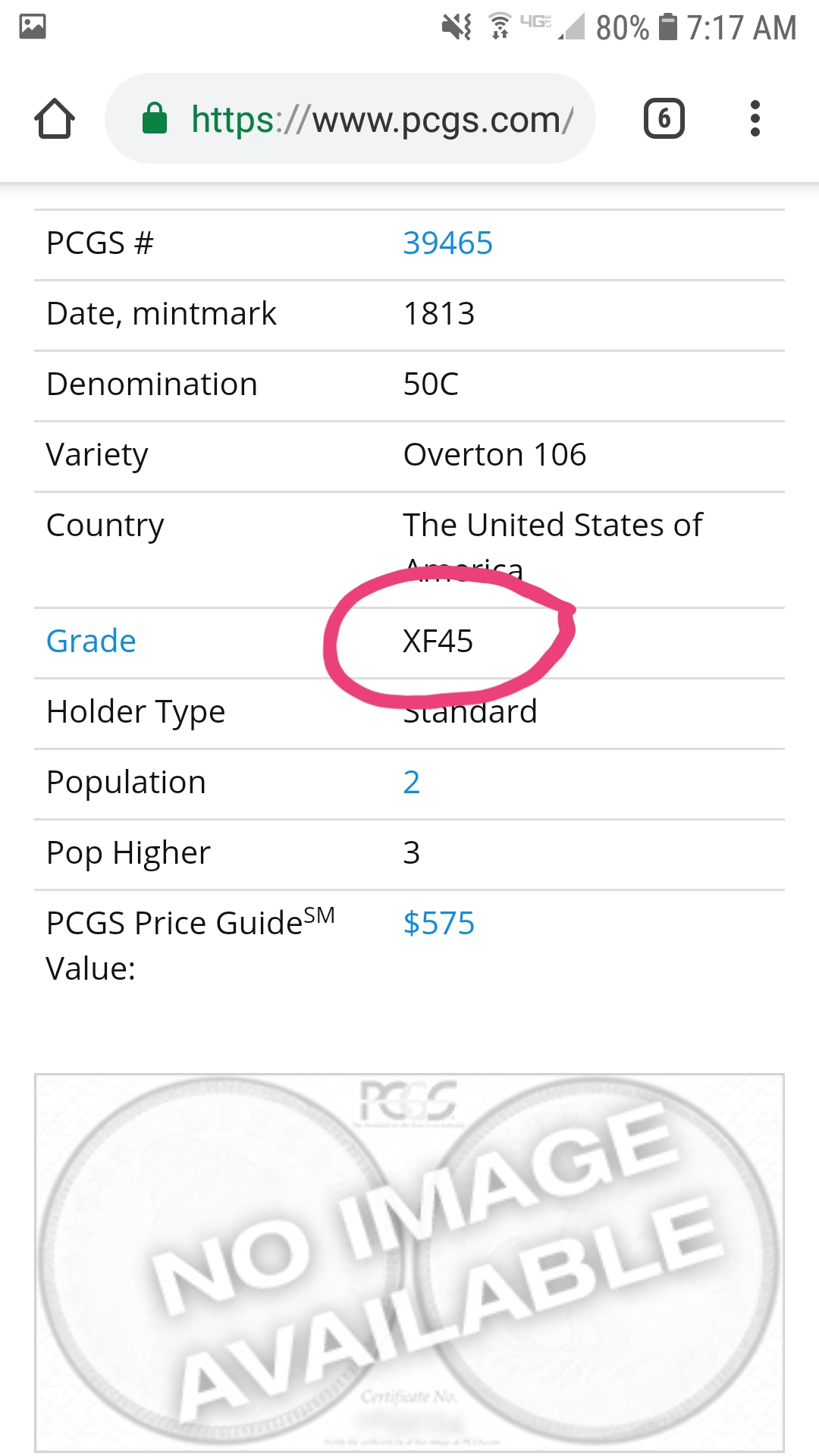Tap the Pop Higher value 3

(x=411, y=853)
